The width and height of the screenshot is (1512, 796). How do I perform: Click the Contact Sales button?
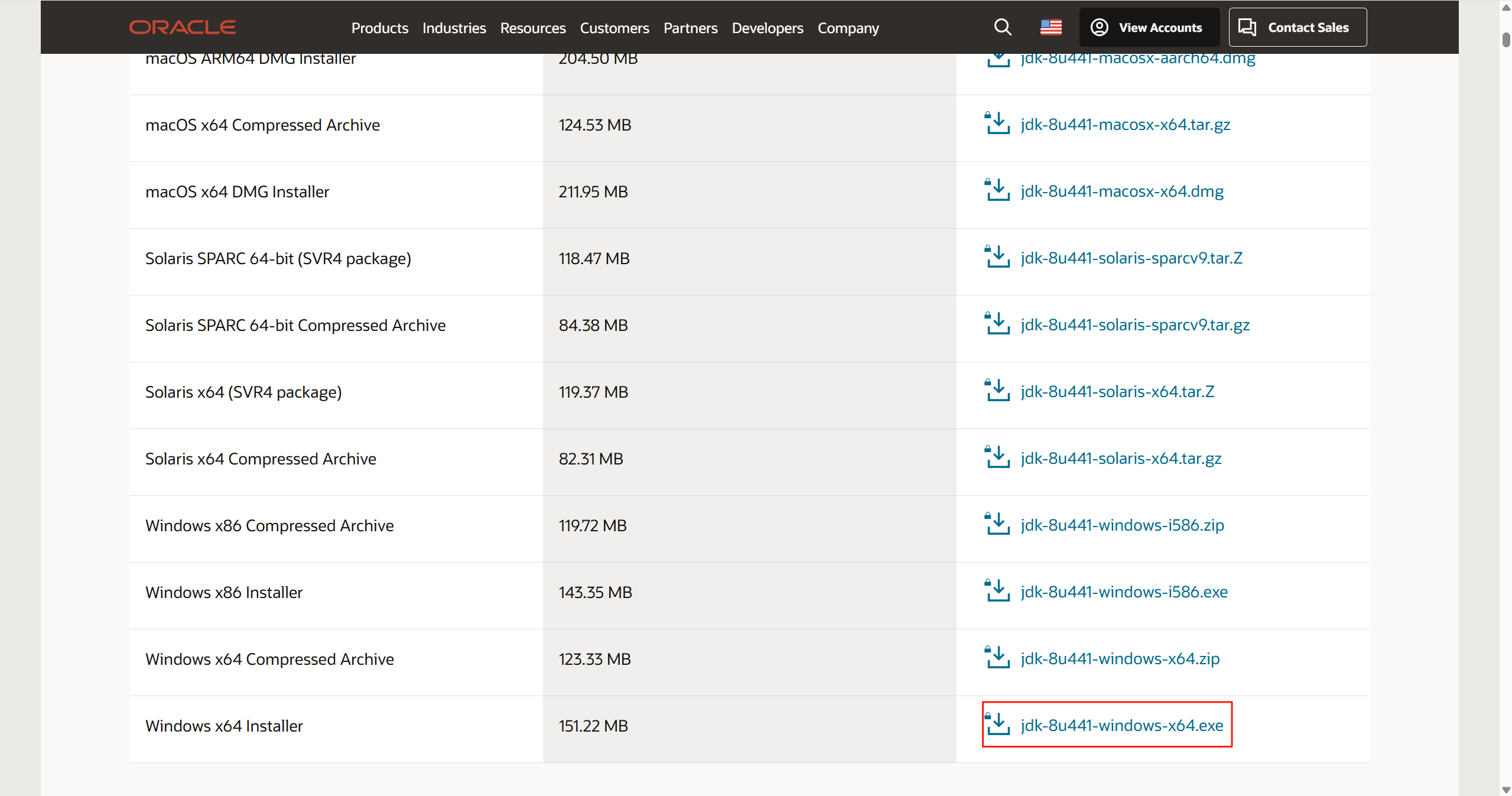(x=1297, y=27)
